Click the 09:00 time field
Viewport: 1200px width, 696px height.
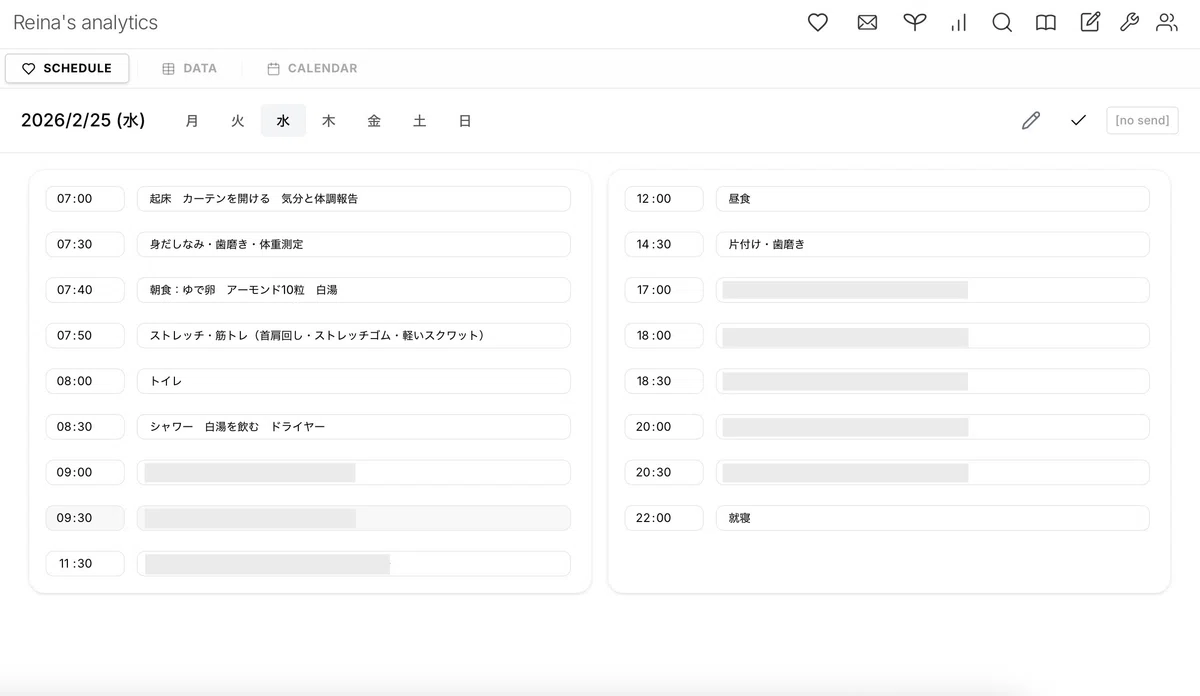pyautogui.click(x=85, y=472)
